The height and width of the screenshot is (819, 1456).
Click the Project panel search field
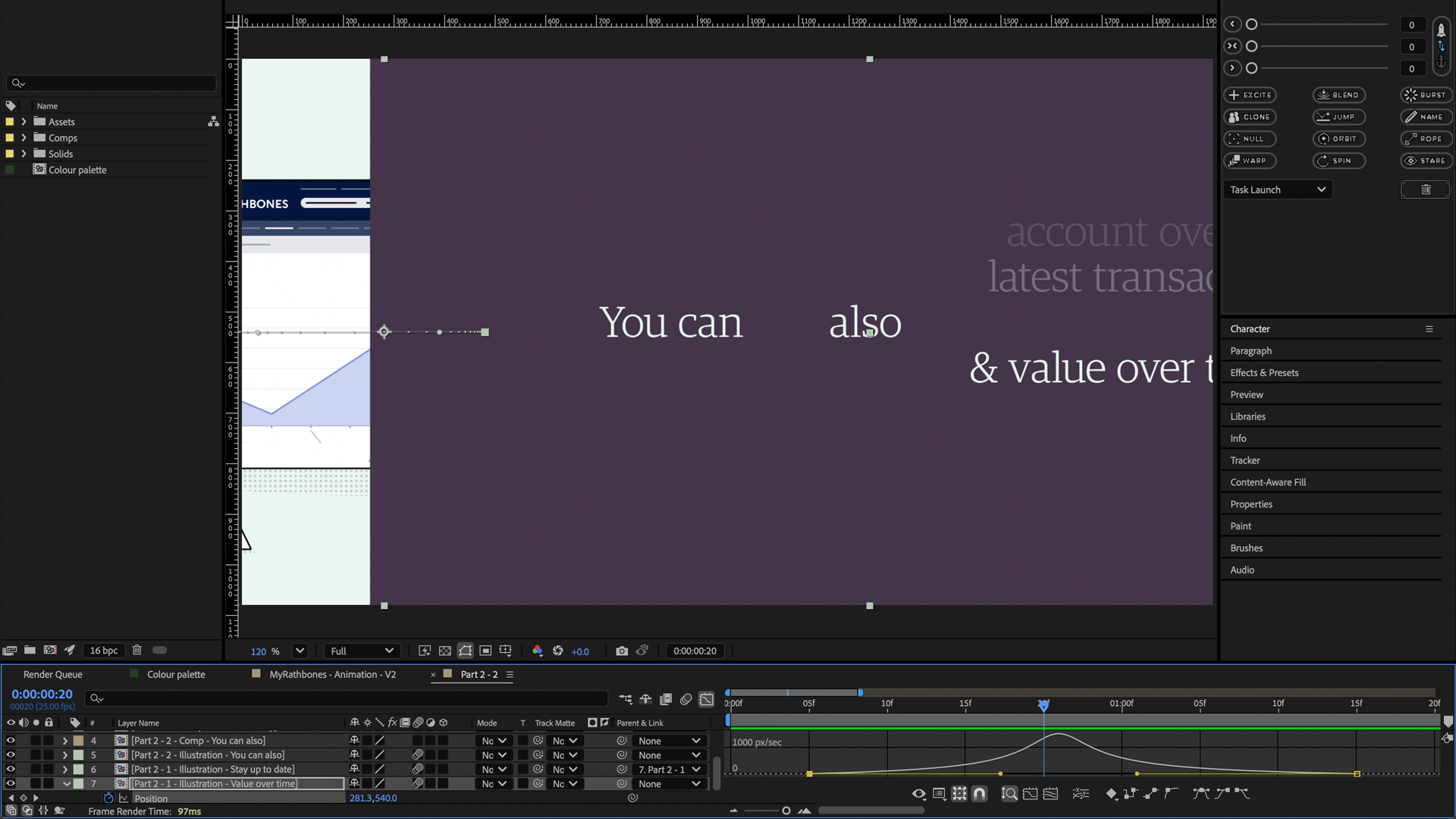[x=114, y=83]
